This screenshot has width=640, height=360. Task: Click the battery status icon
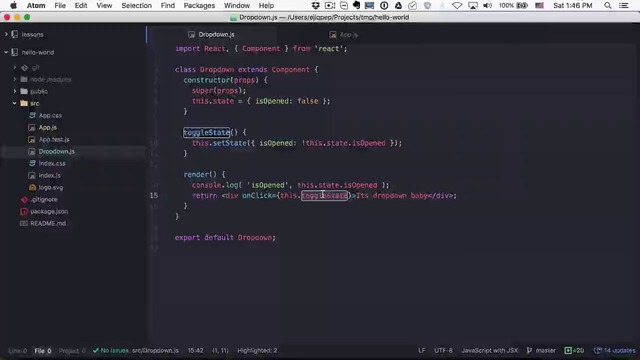point(522,5)
